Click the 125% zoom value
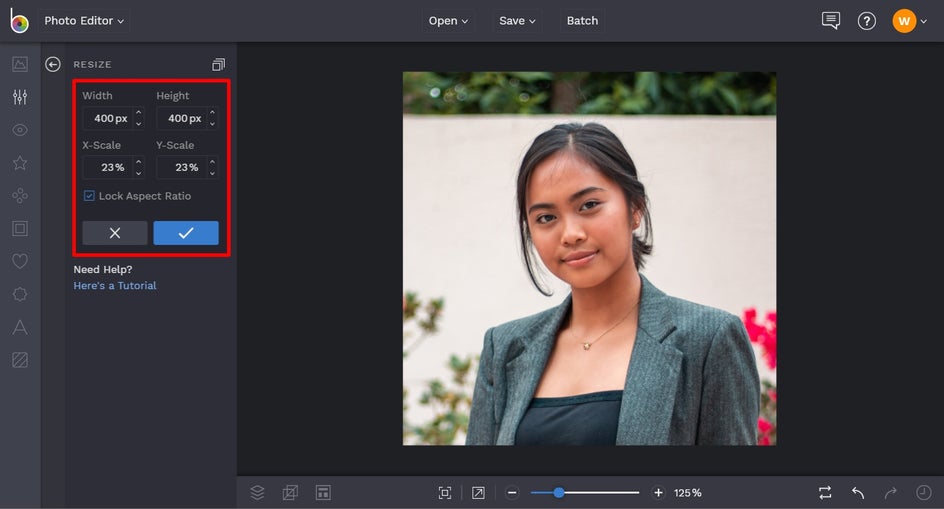The width and height of the screenshot is (944, 509). pyautogui.click(x=688, y=493)
